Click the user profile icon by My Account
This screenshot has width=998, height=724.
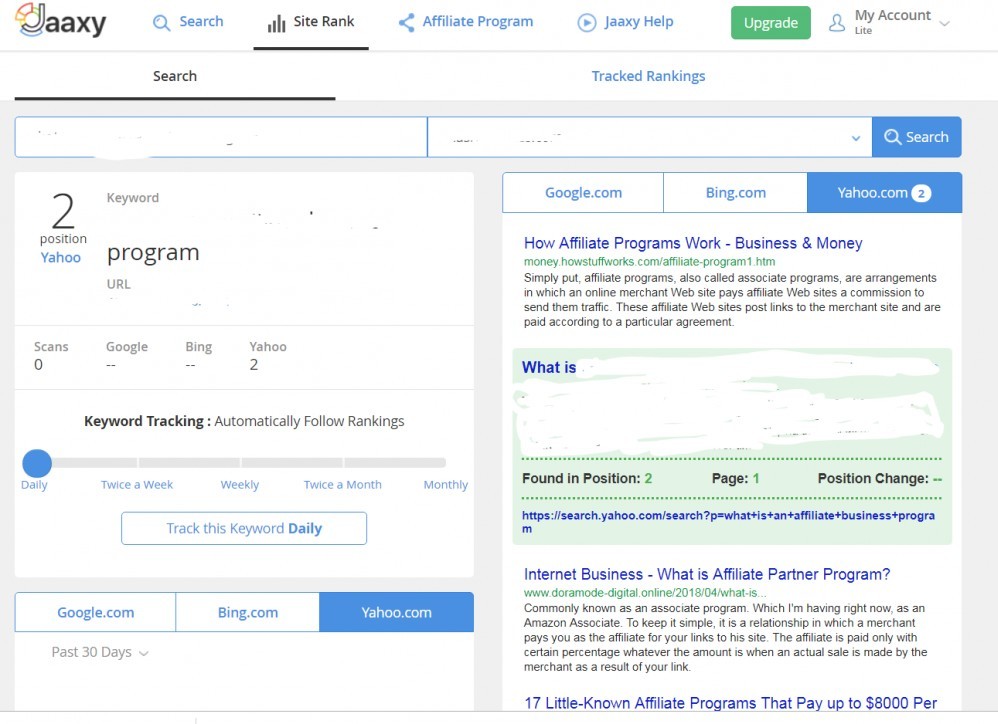click(837, 23)
